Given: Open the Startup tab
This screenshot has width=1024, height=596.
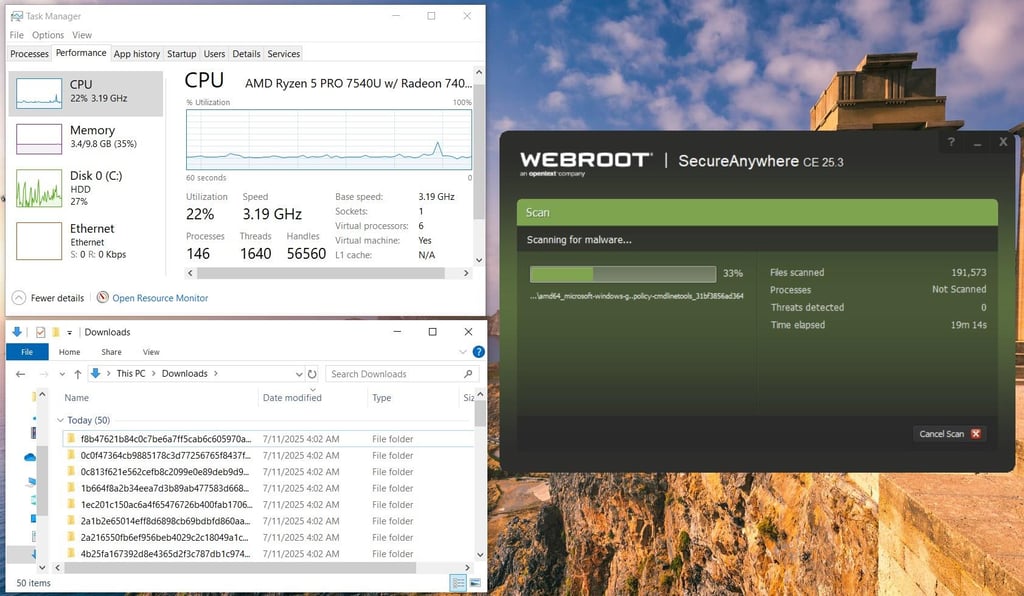Looking at the screenshot, I should point(182,54).
